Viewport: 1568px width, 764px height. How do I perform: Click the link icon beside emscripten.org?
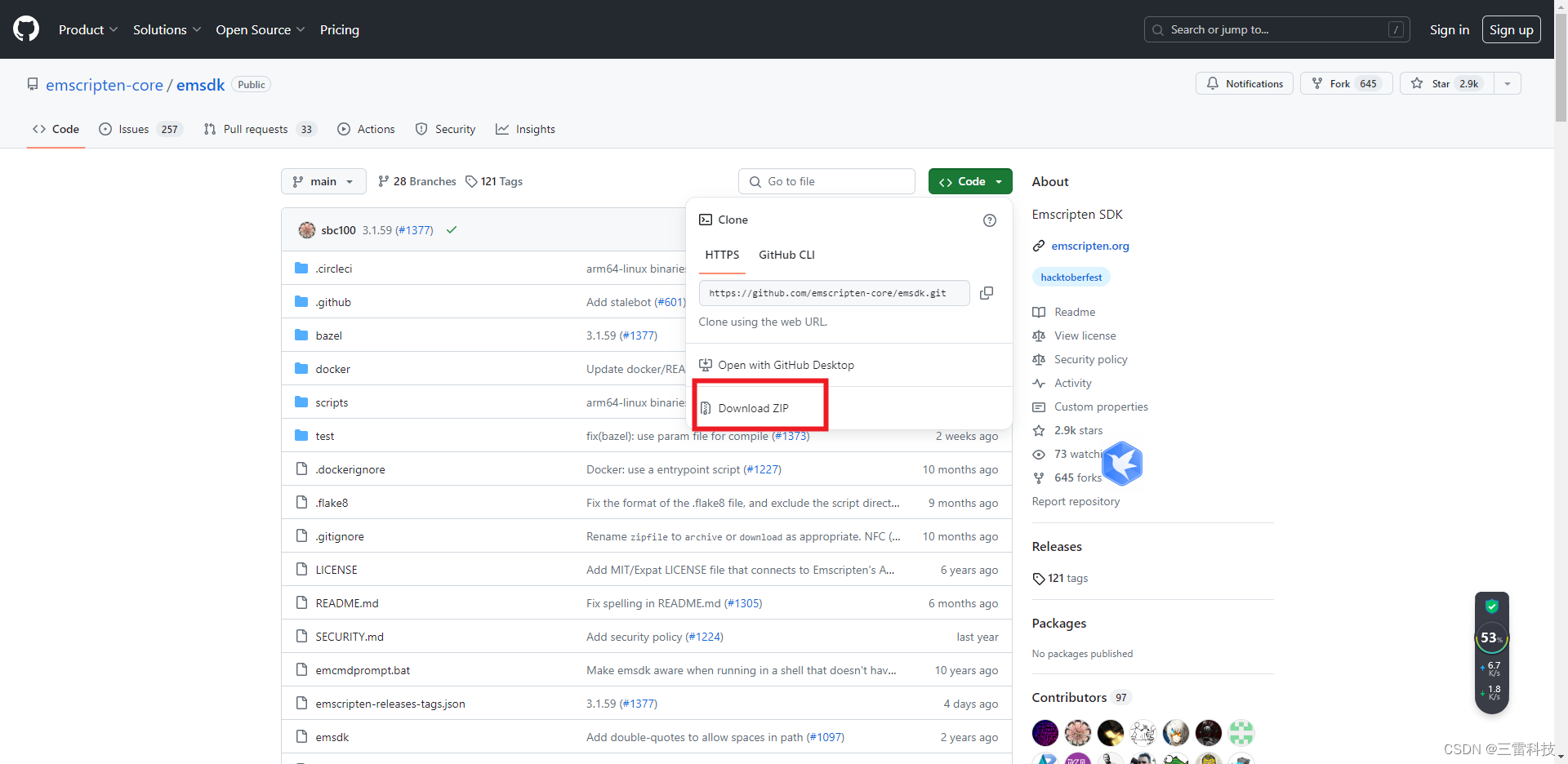click(1039, 246)
